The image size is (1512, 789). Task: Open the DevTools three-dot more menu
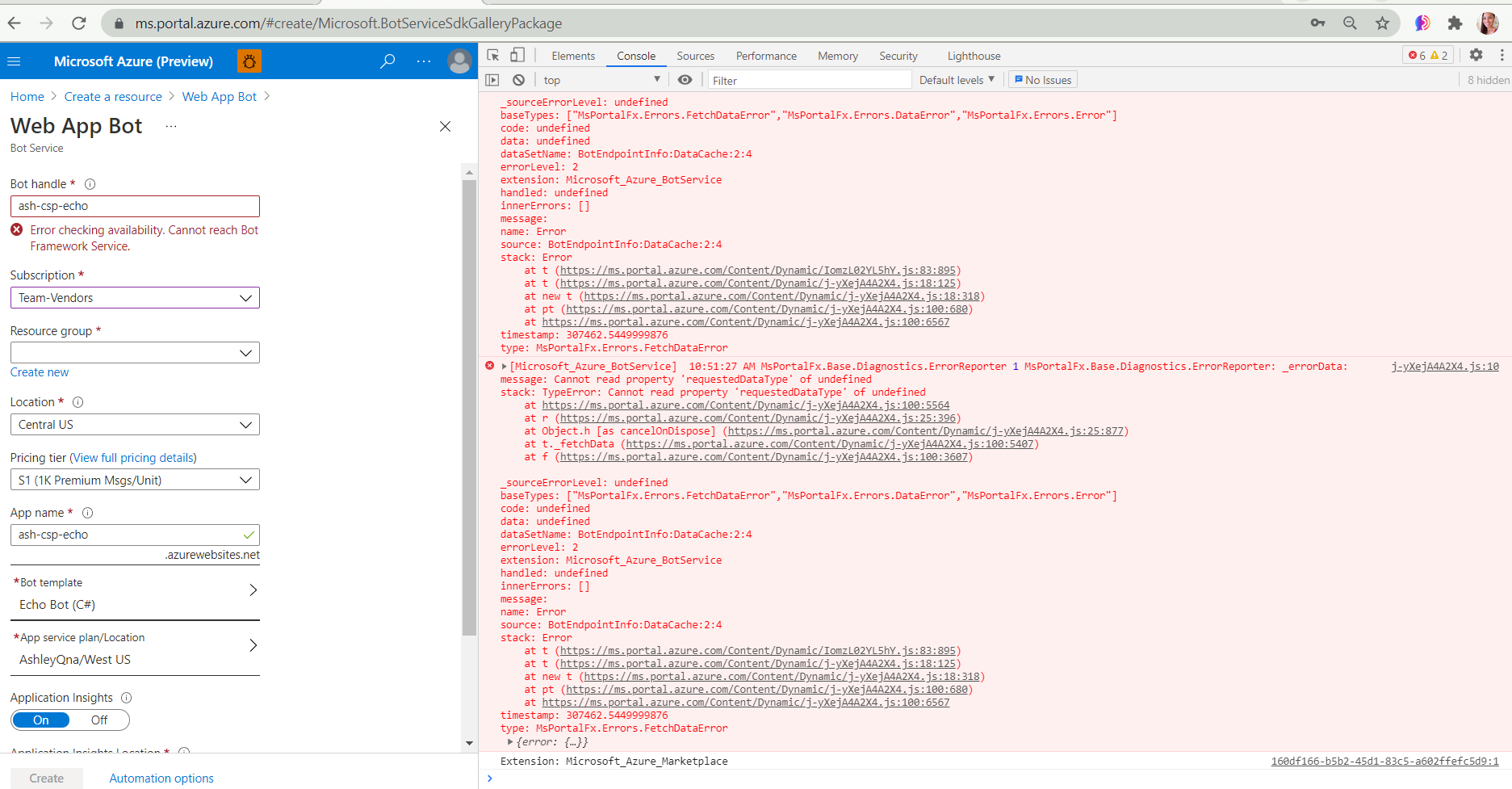1501,54
